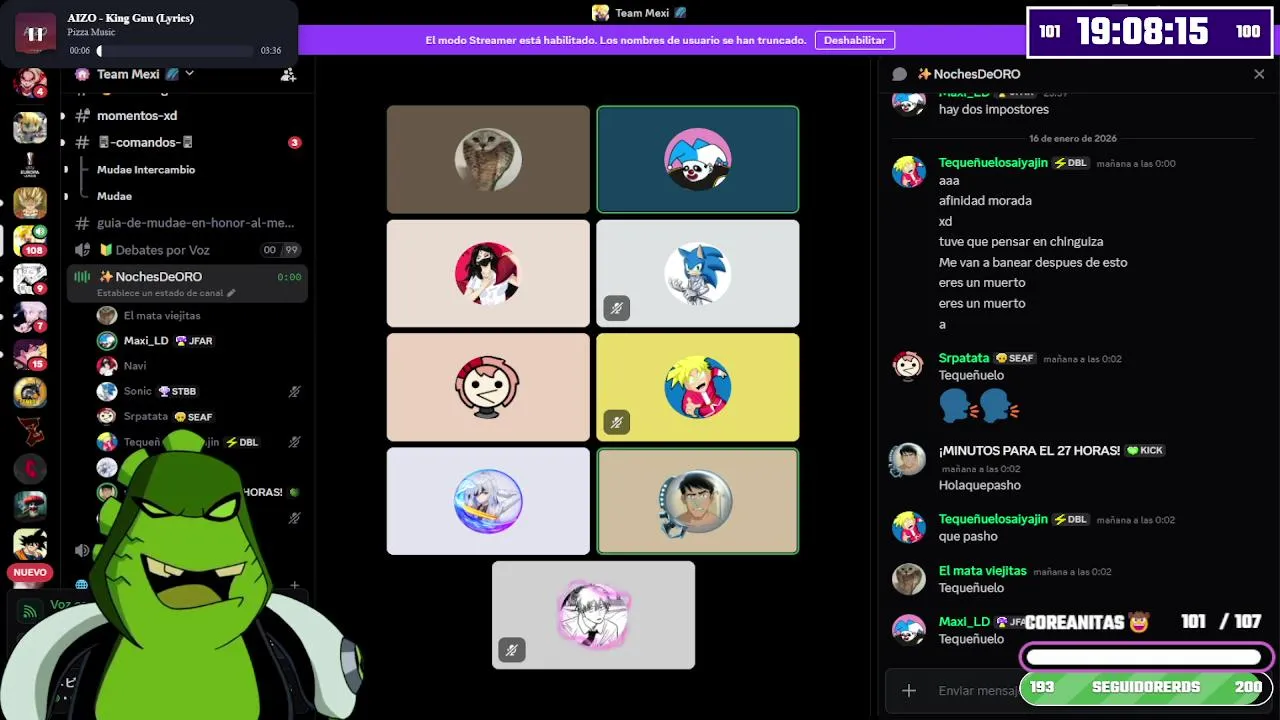Open the server icon showing badge 9
This screenshot has width=1280, height=720.
30,279
